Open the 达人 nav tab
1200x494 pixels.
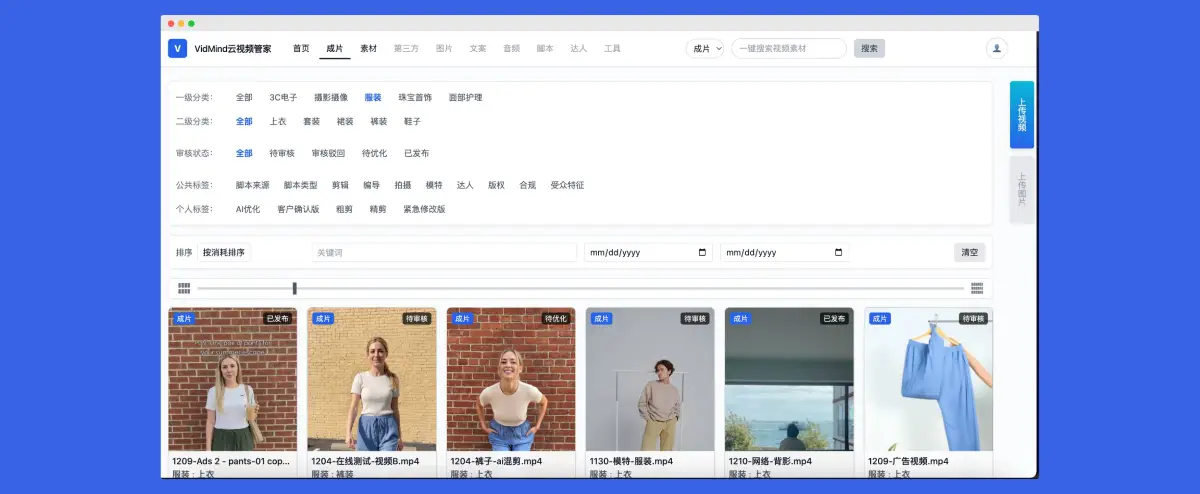578,48
